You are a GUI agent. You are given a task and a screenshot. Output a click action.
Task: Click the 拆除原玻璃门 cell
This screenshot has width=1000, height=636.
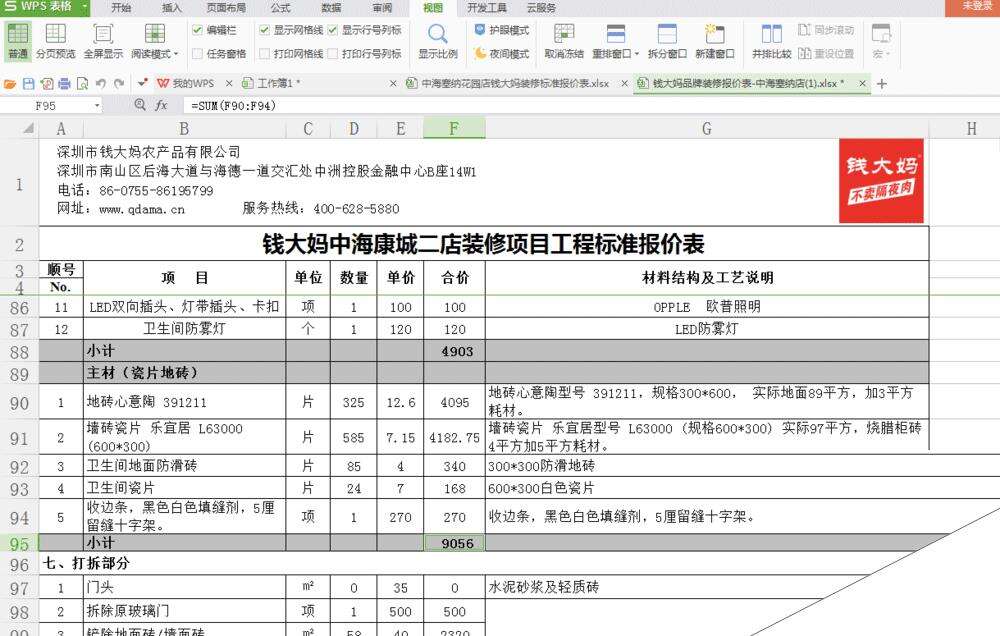pos(184,611)
